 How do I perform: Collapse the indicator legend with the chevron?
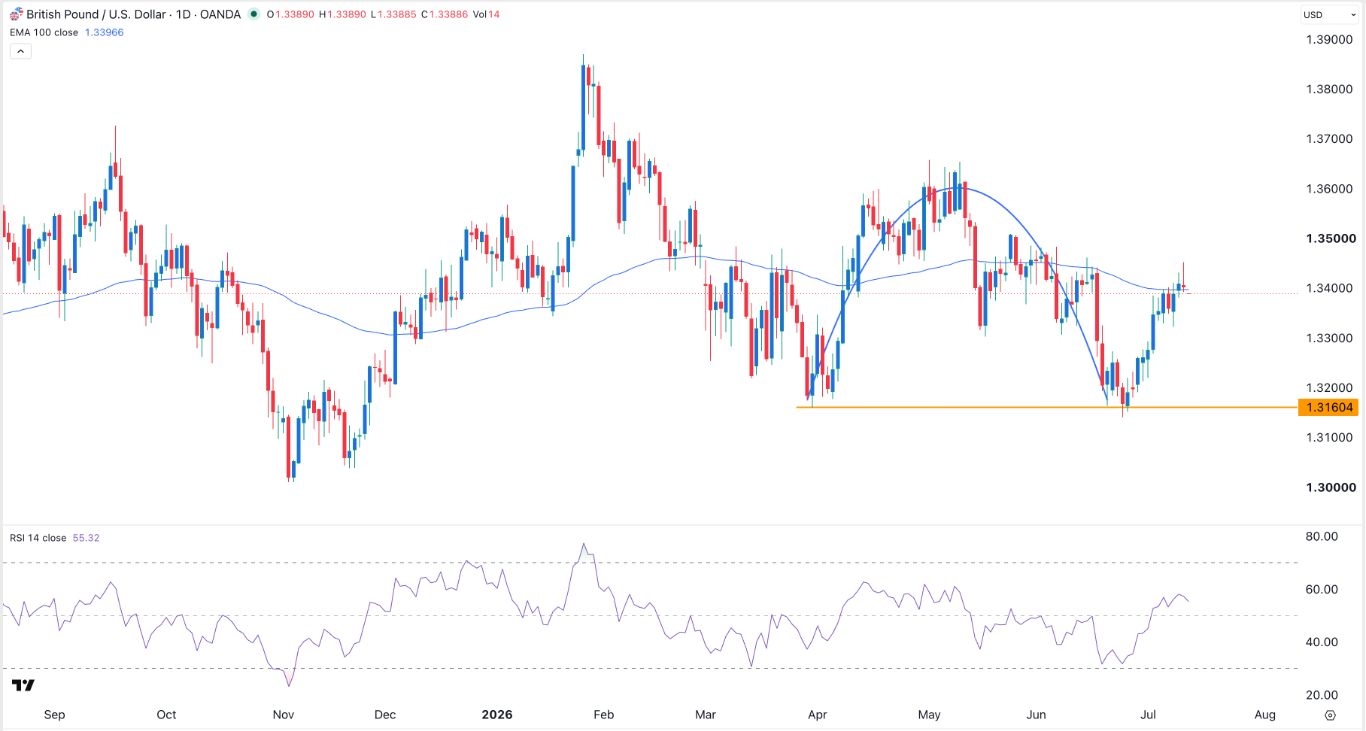(x=20, y=51)
